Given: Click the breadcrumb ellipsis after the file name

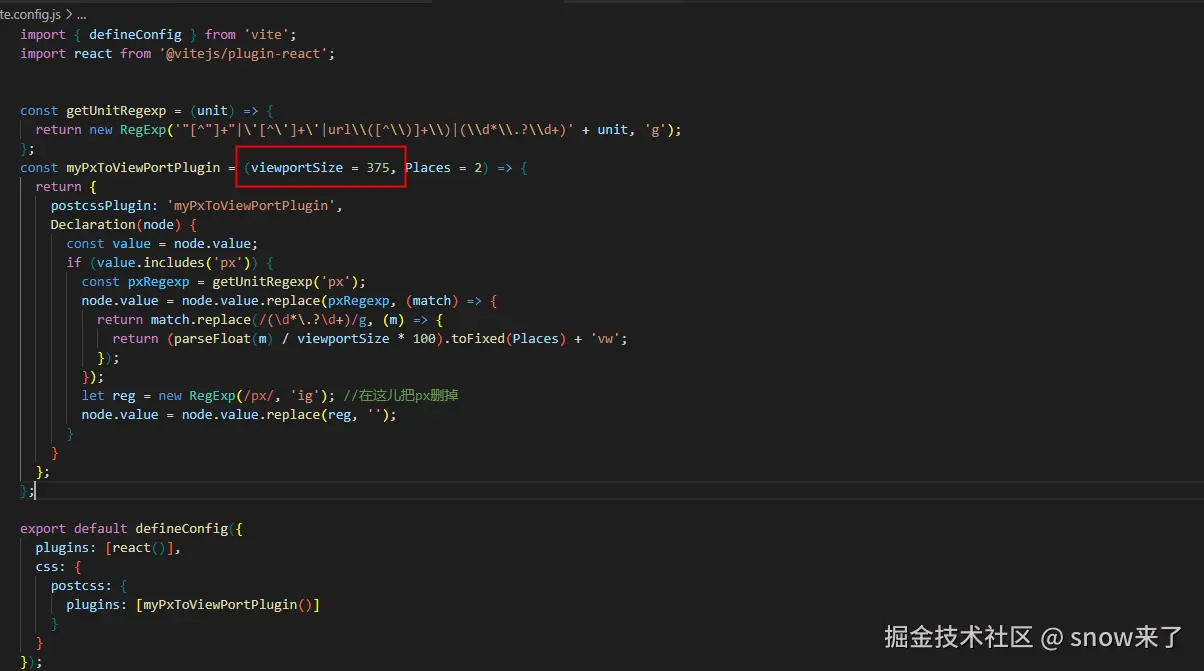Looking at the screenshot, I should click(82, 16).
